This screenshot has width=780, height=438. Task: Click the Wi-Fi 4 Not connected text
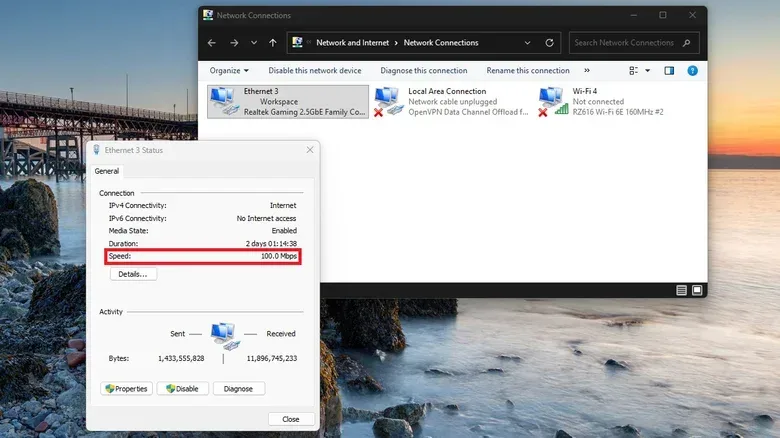coord(598,102)
